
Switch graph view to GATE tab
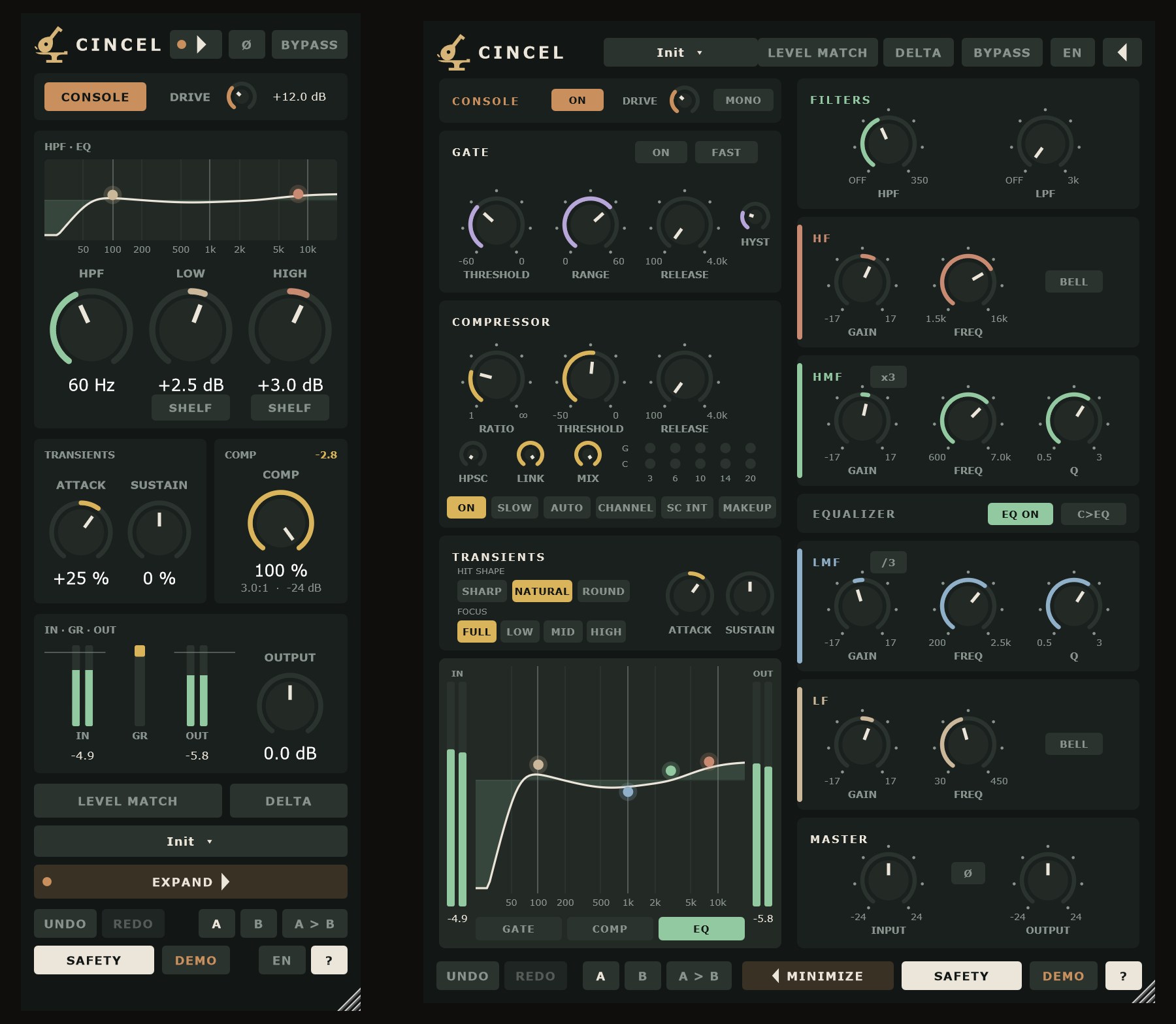click(518, 929)
